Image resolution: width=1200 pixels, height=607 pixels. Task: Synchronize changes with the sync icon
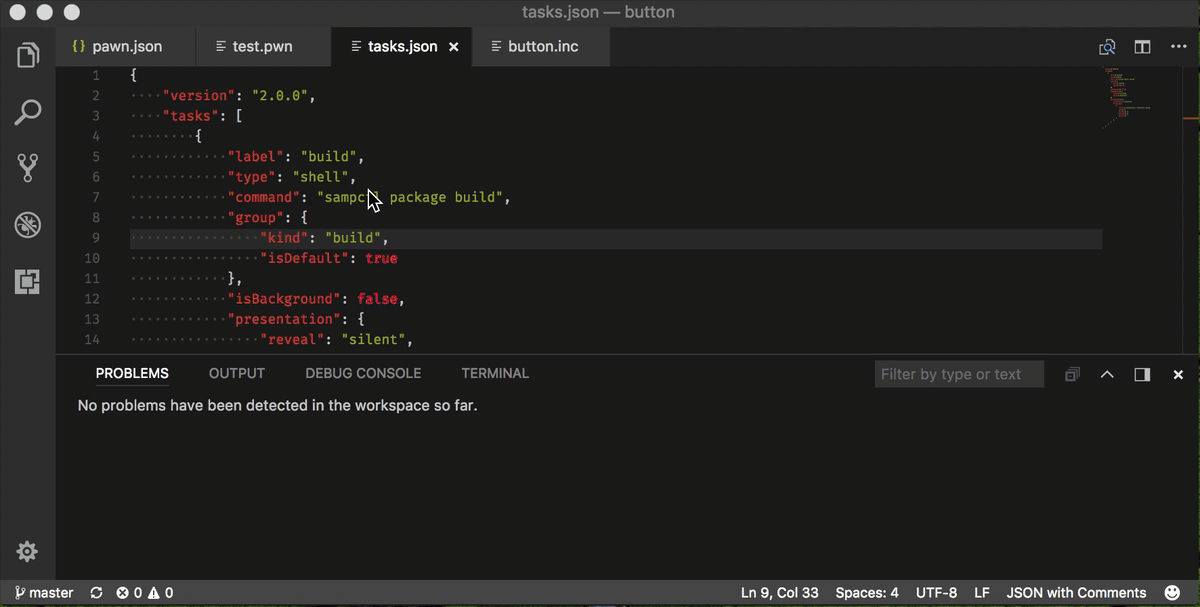[x=96, y=593]
